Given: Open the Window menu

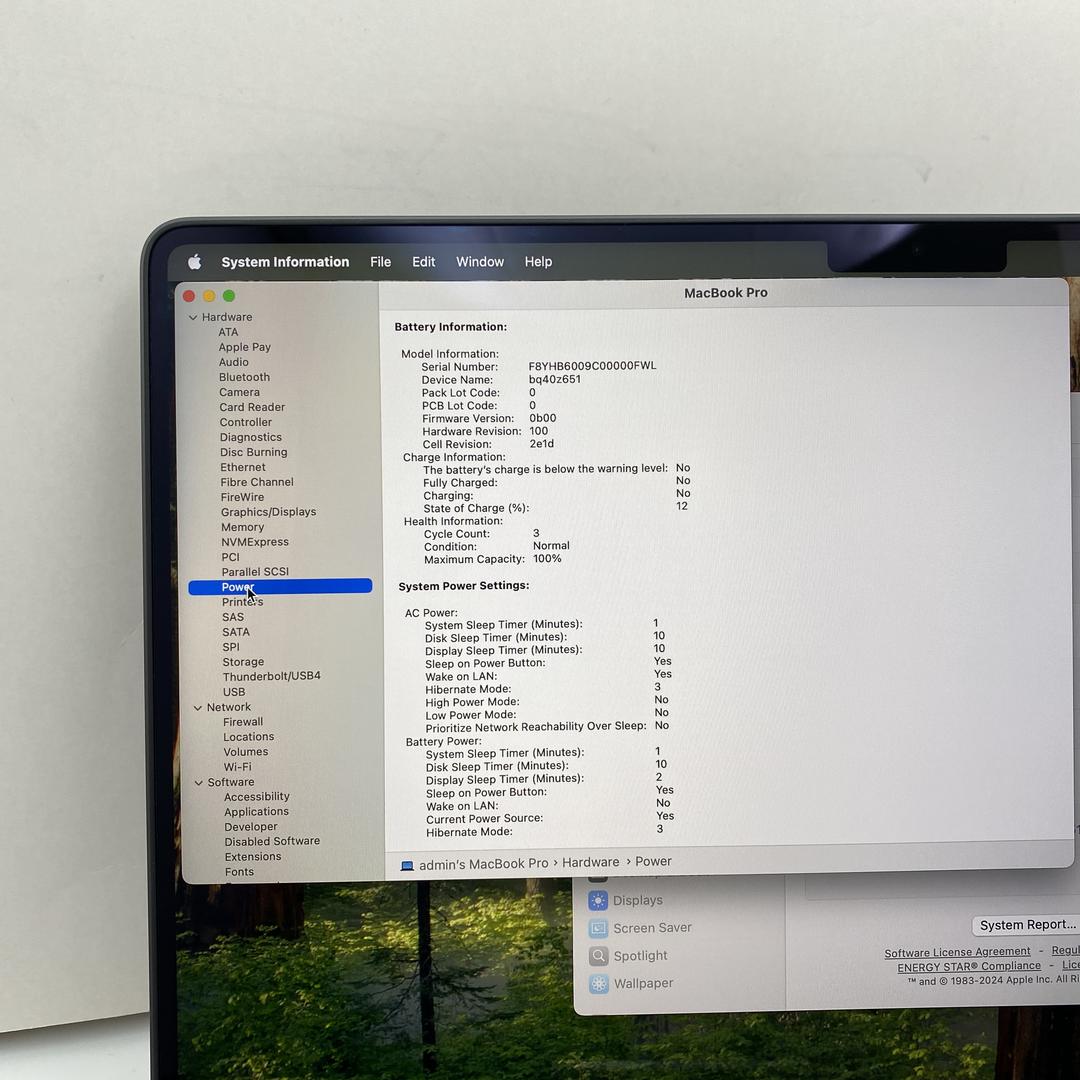Looking at the screenshot, I should coord(480,262).
